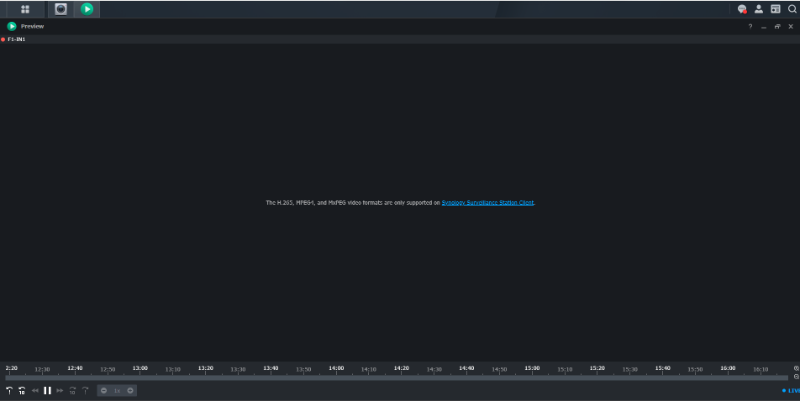Click the 15:00 mark on timeline
Image resolution: width=800 pixels, height=401 pixels.
532,368
